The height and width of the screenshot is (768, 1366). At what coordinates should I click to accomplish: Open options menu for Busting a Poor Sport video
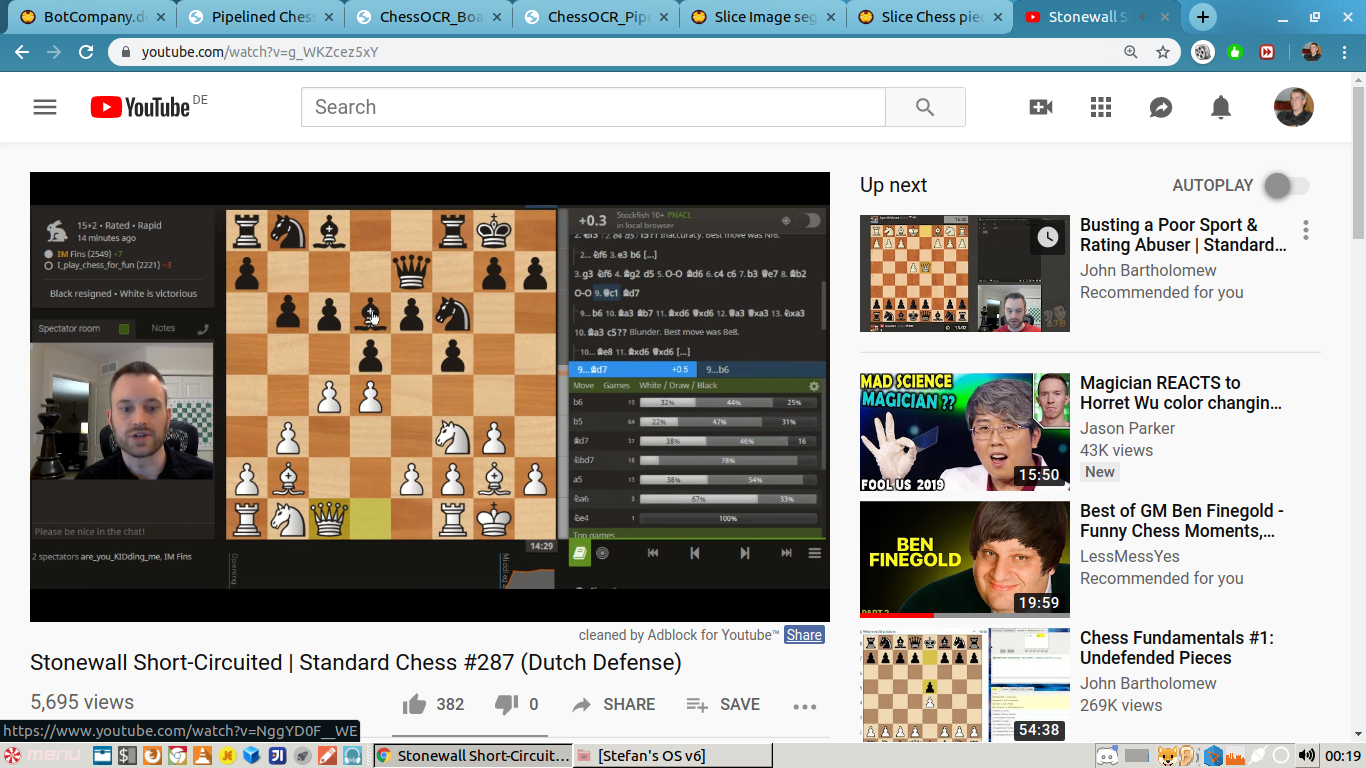[x=1305, y=231]
